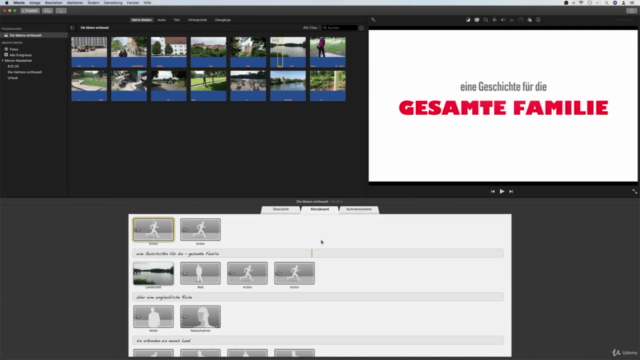Screen dimensions: 640x360
Task: Jump to previous clip in viewer
Action: 493,191
